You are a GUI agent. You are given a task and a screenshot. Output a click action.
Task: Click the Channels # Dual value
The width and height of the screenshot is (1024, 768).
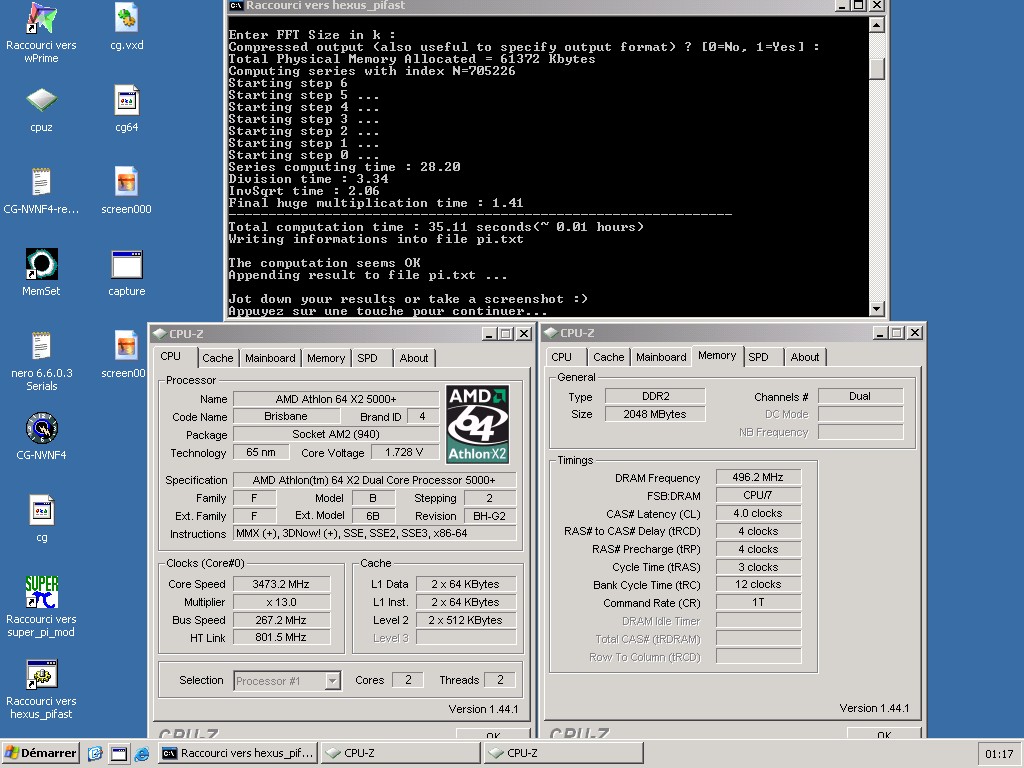click(860, 396)
